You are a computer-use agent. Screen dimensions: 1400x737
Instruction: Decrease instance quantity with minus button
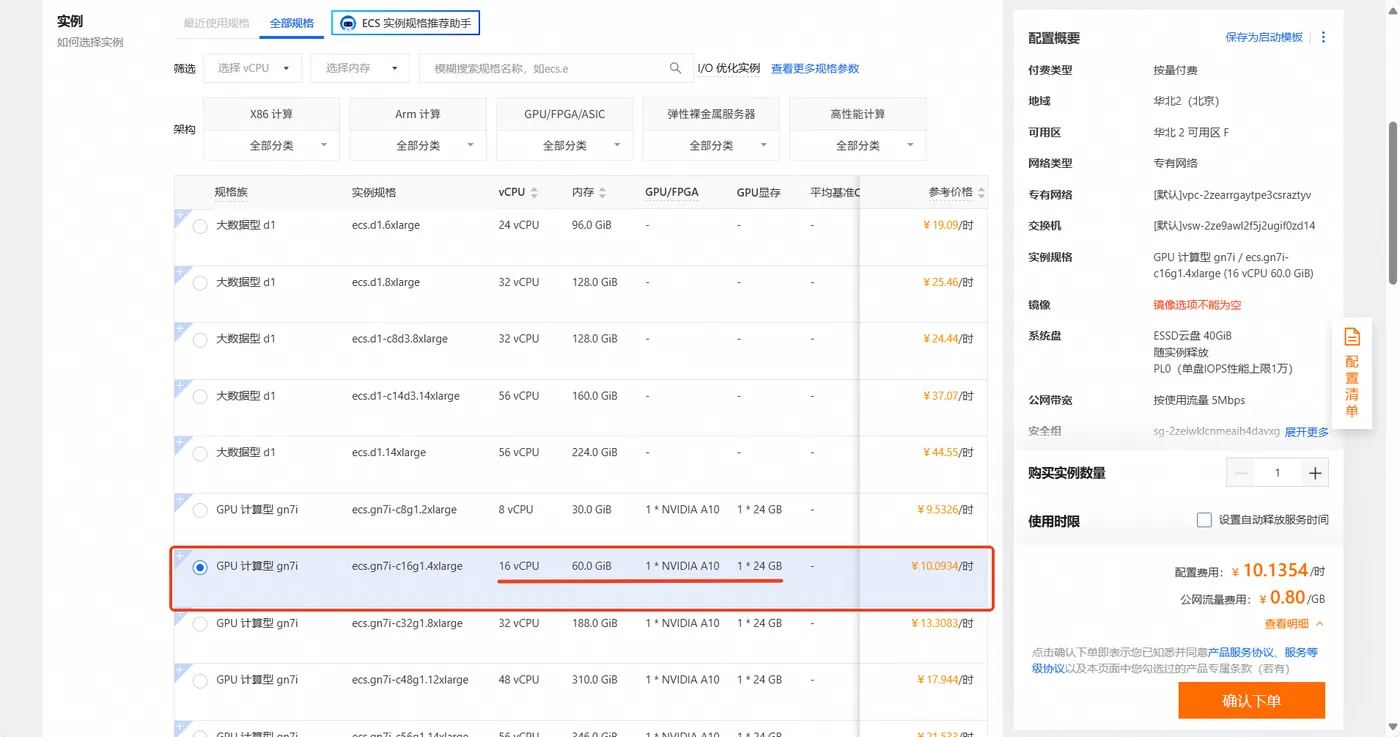pyautogui.click(x=1242, y=473)
